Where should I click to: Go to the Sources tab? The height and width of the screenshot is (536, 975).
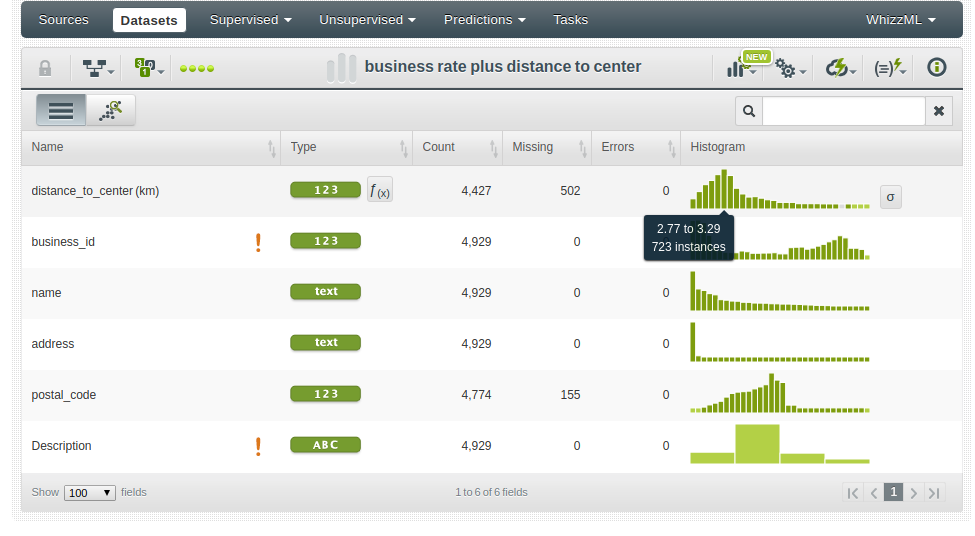tap(63, 20)
